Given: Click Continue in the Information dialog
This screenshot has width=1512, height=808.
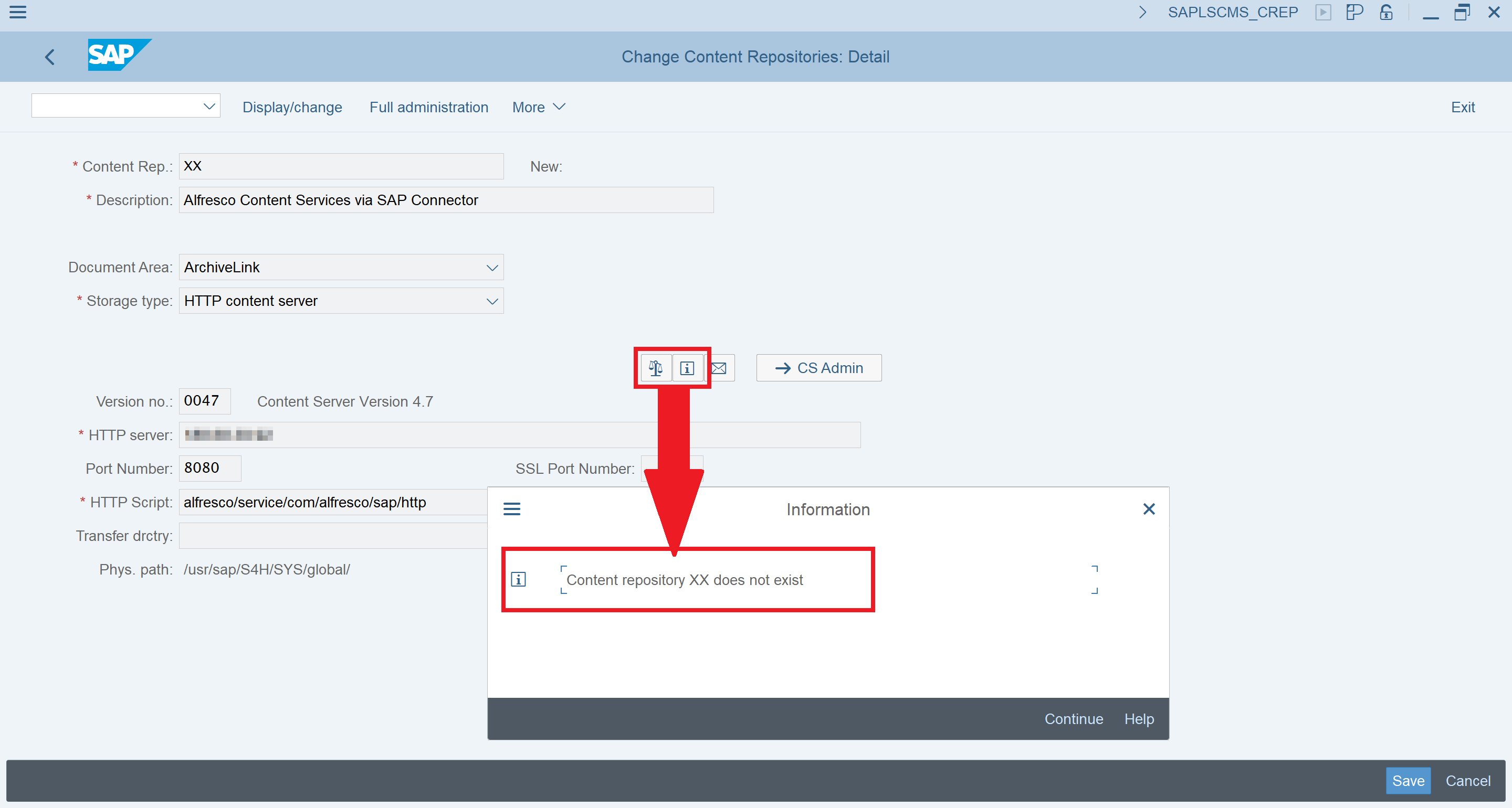Looking at the screenshot, I should point(1073,718).
